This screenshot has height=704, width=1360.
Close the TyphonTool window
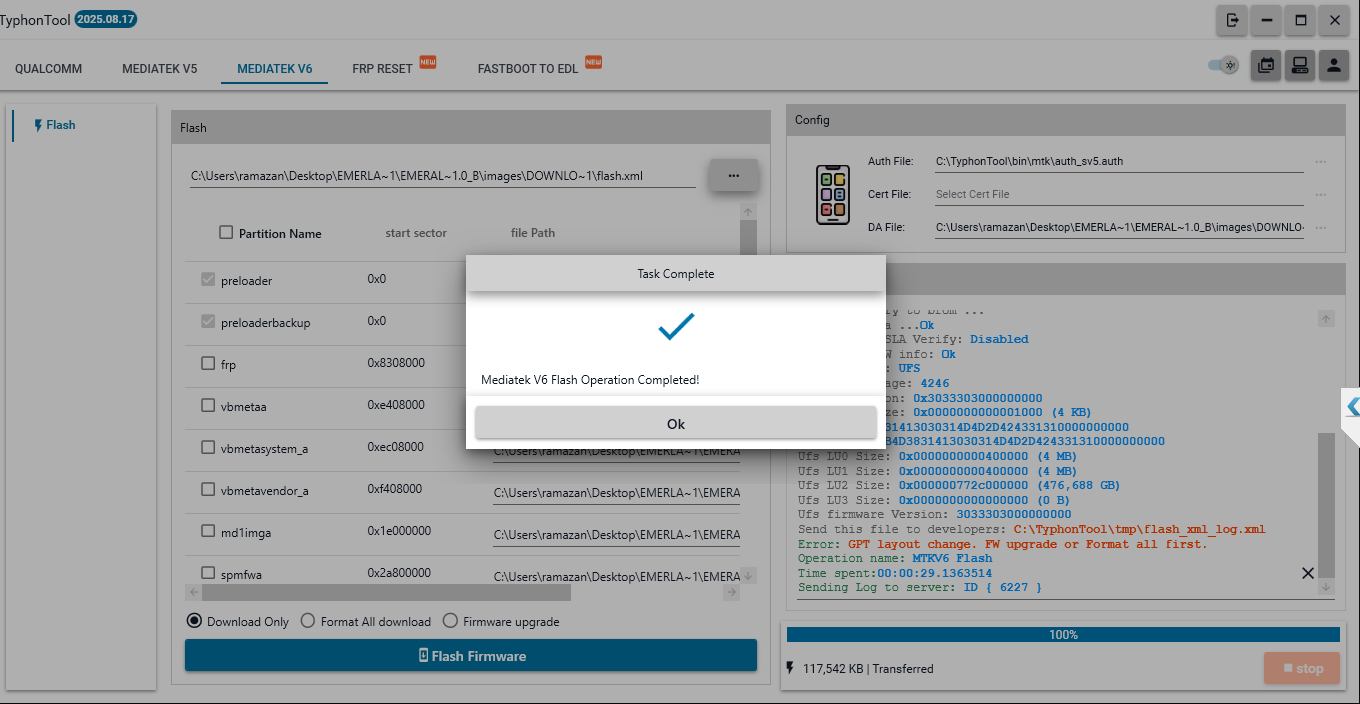(x=1335, y=19)
